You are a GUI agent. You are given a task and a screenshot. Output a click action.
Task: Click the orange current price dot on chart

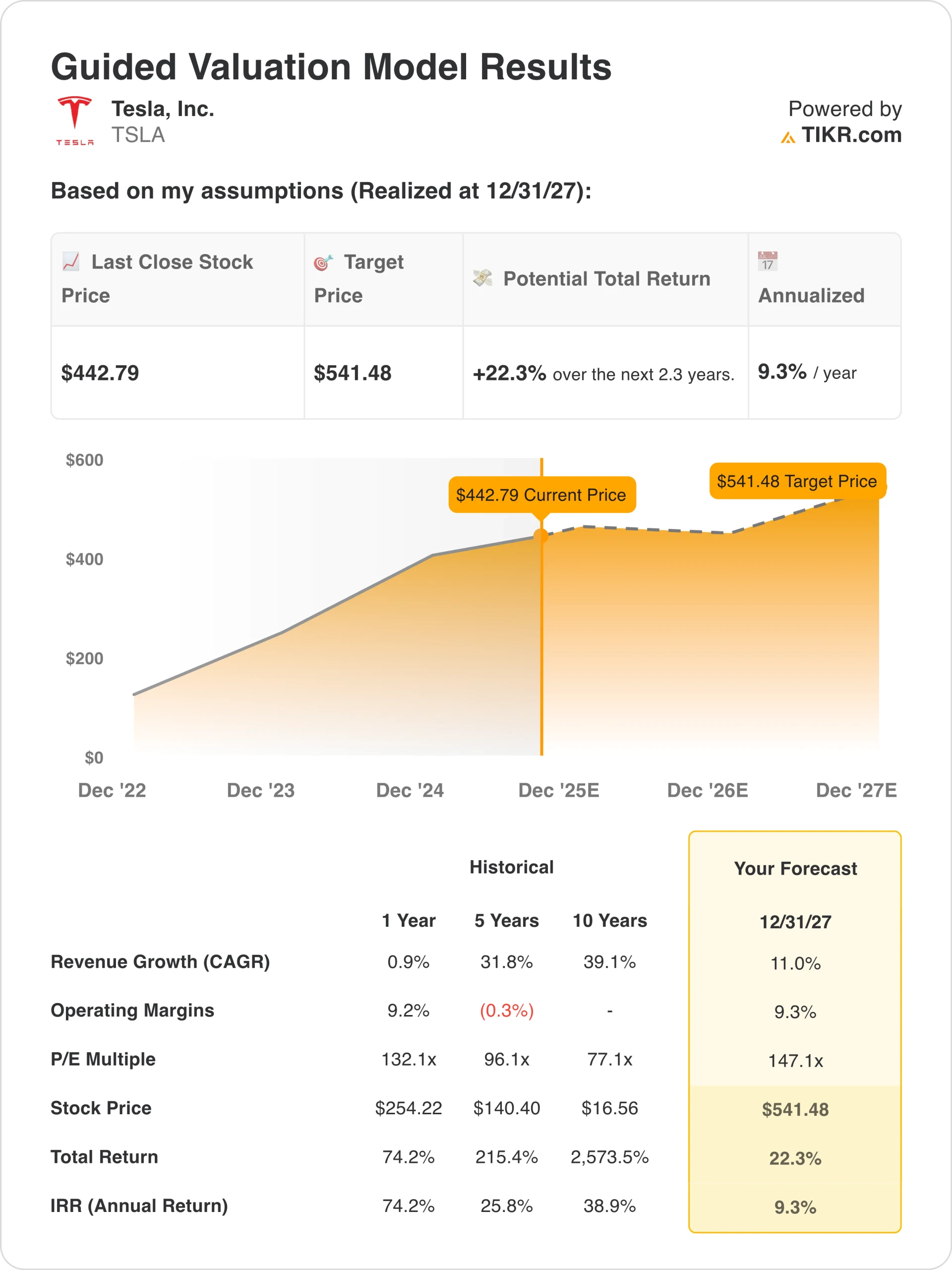[x=540, y=536]
